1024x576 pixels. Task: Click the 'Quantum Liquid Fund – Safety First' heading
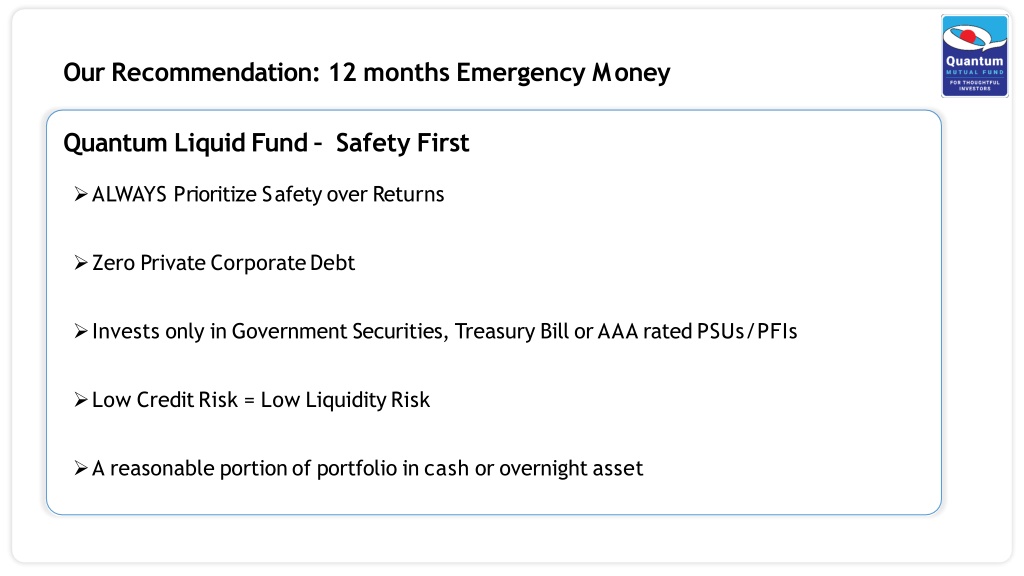[266, 143]
